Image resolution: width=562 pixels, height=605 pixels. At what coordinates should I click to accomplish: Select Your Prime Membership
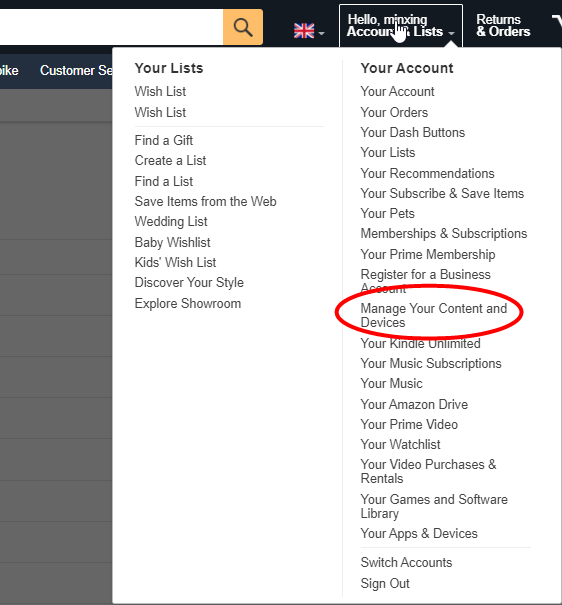click(x=428, y=254)
